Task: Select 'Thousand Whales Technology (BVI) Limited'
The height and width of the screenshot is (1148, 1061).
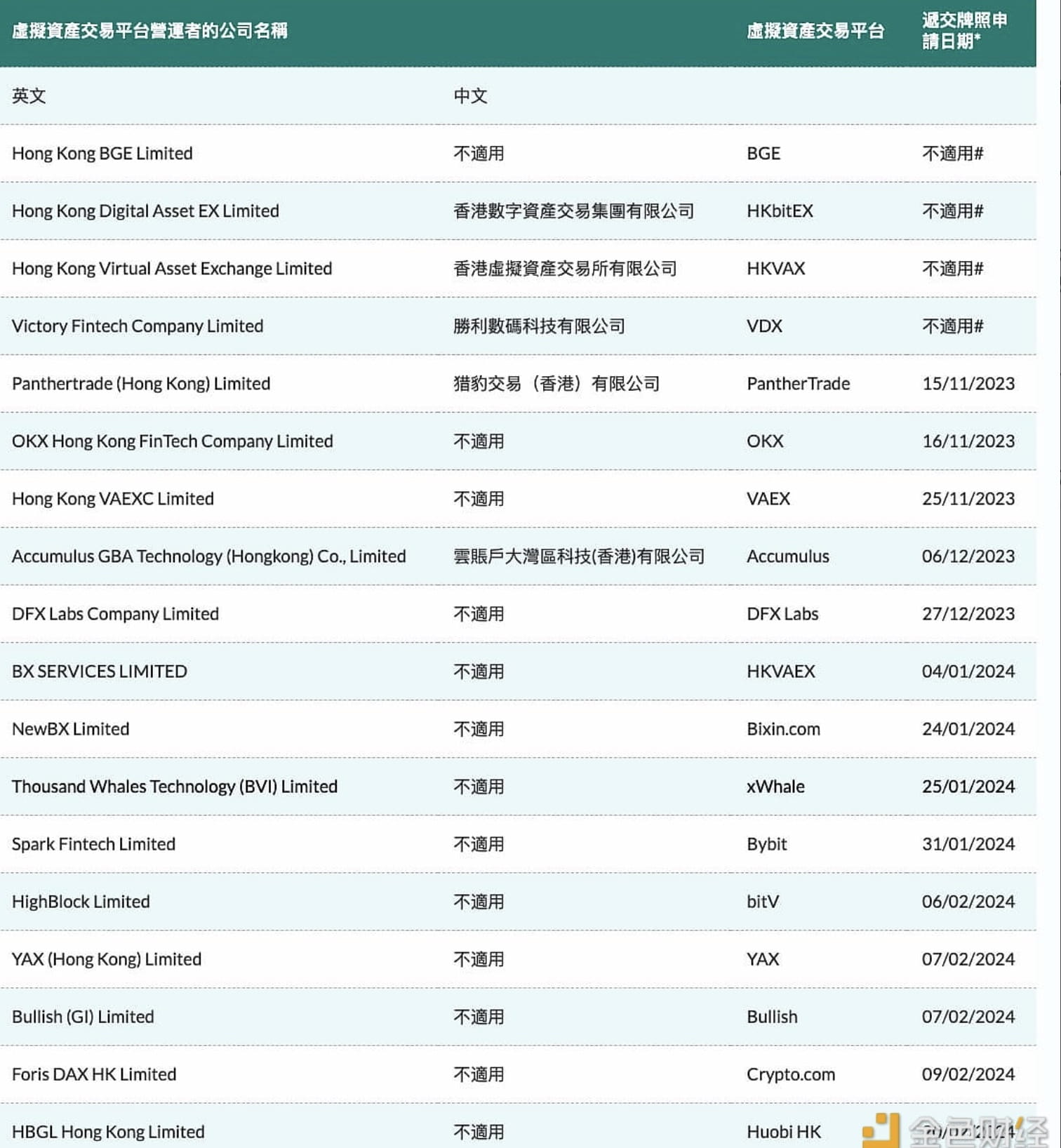Action: (175, 787)
